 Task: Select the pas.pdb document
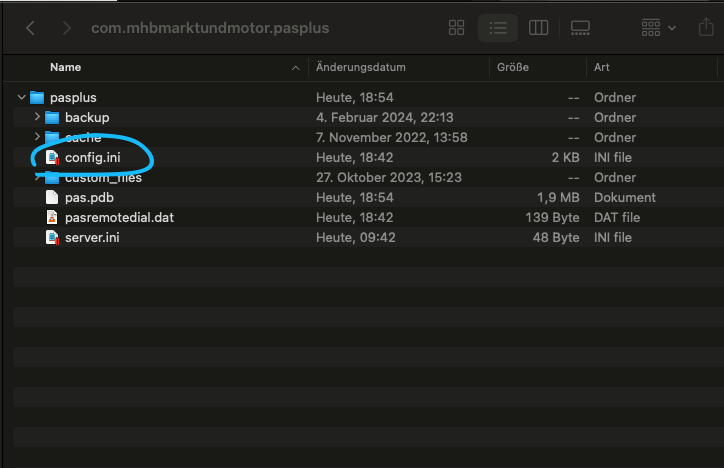[x=90, y=198]
